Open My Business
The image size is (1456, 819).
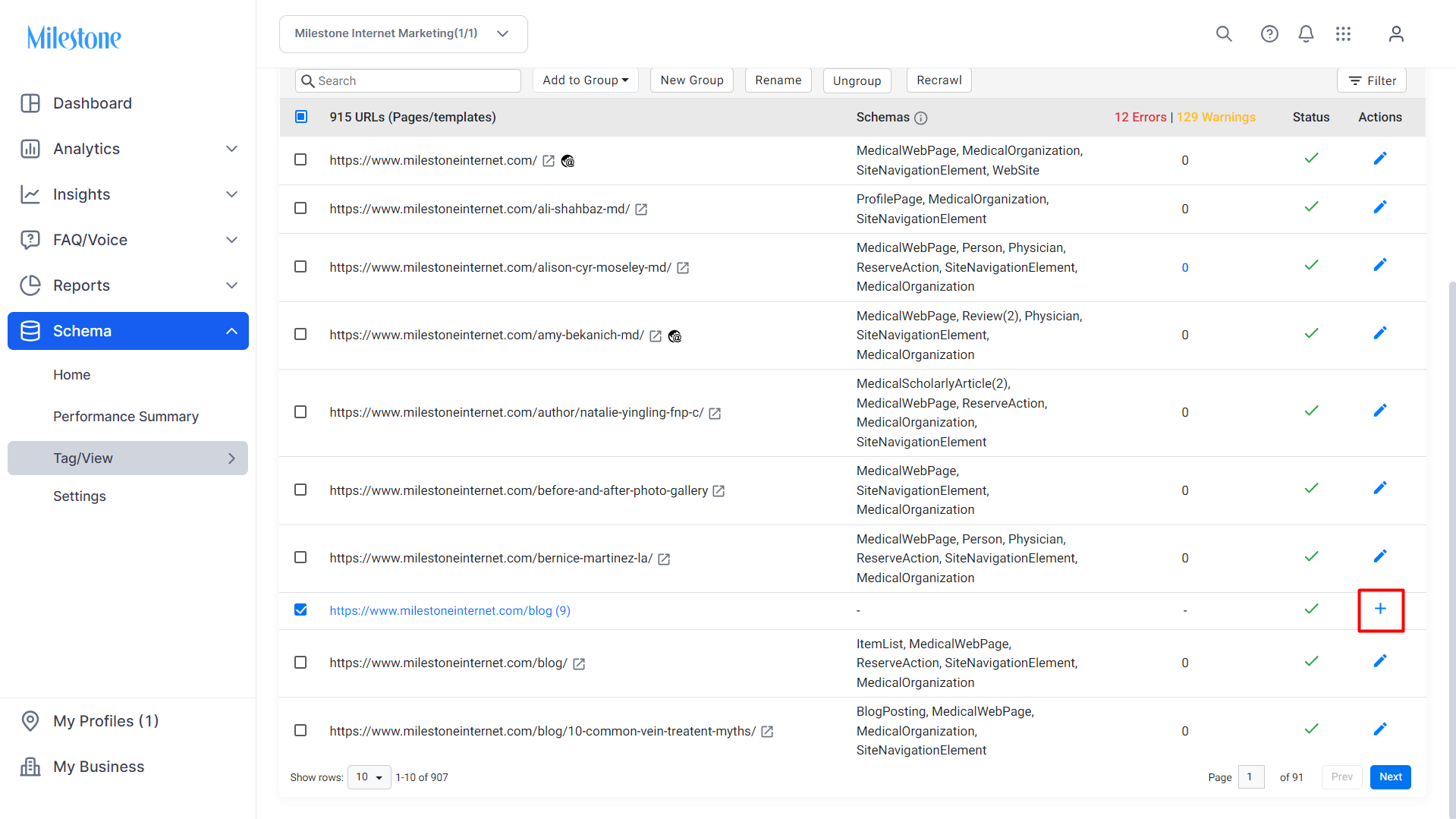click(x=98, y=767)
